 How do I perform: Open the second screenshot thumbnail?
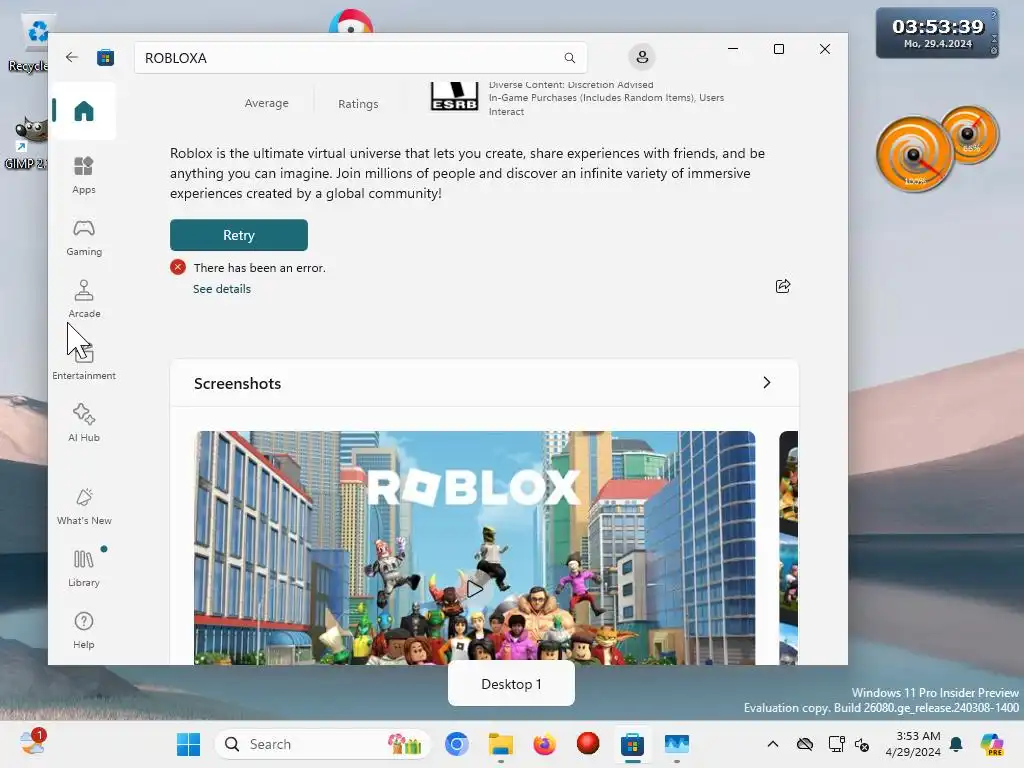(x=788, y=547)
